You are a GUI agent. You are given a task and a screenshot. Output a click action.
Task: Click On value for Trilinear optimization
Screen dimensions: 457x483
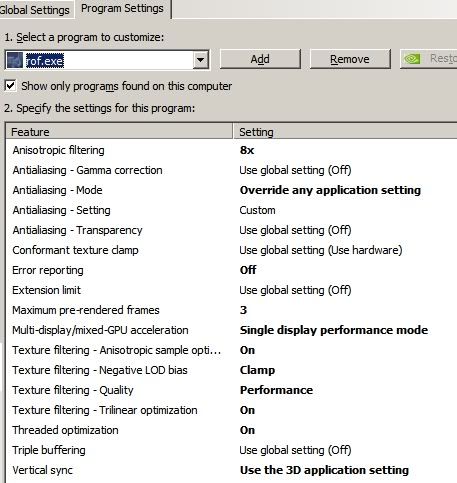247,410
